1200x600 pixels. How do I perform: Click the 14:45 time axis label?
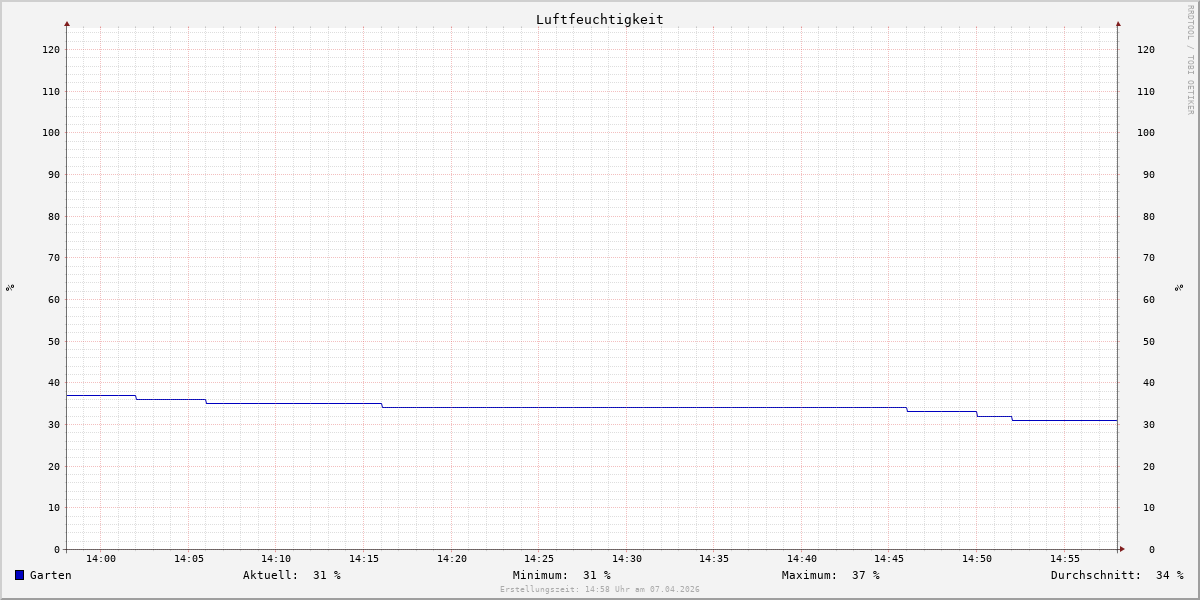[x=889, y=559]
